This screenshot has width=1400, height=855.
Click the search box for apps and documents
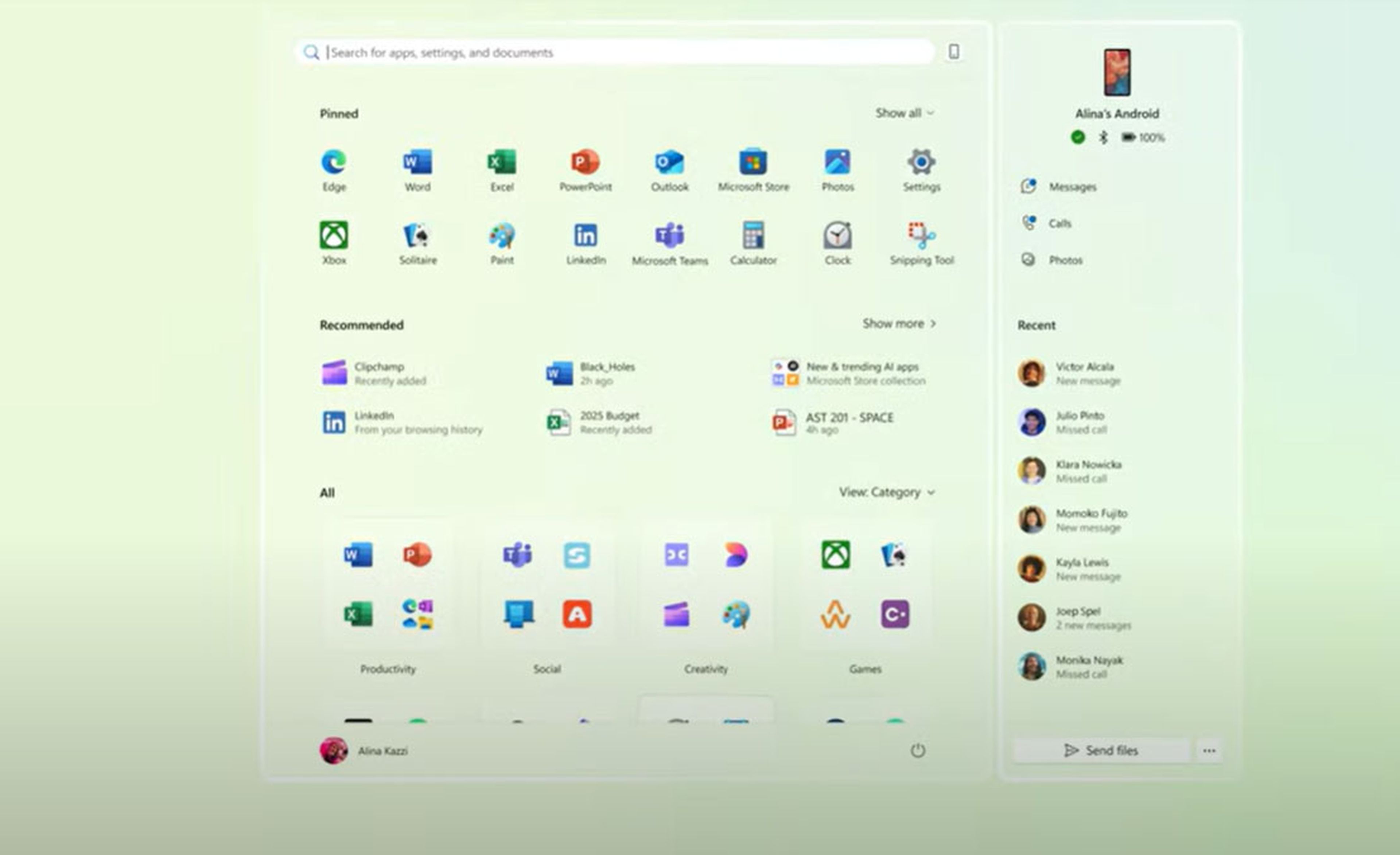point(615,52)
